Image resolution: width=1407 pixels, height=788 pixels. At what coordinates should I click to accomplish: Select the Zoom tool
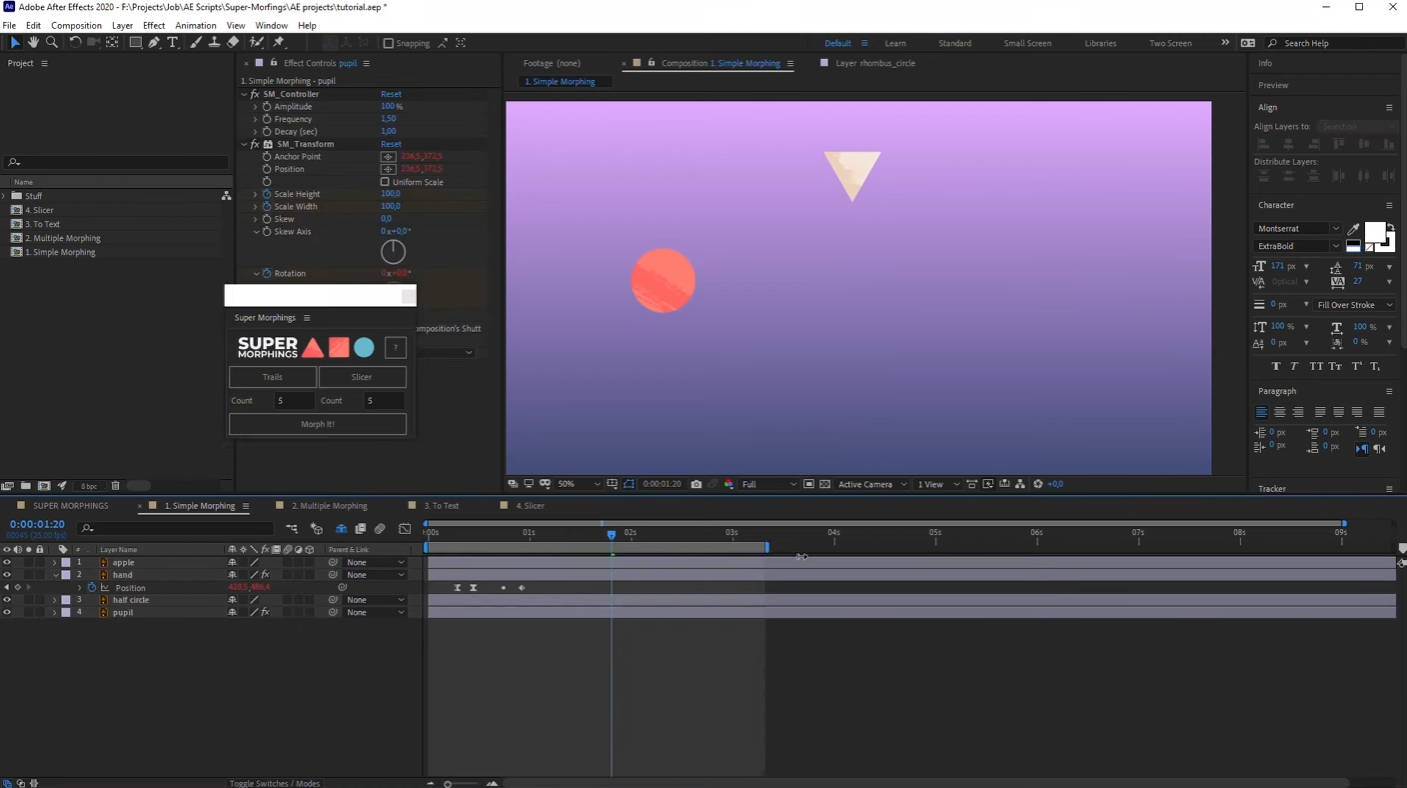coord(50,42)
